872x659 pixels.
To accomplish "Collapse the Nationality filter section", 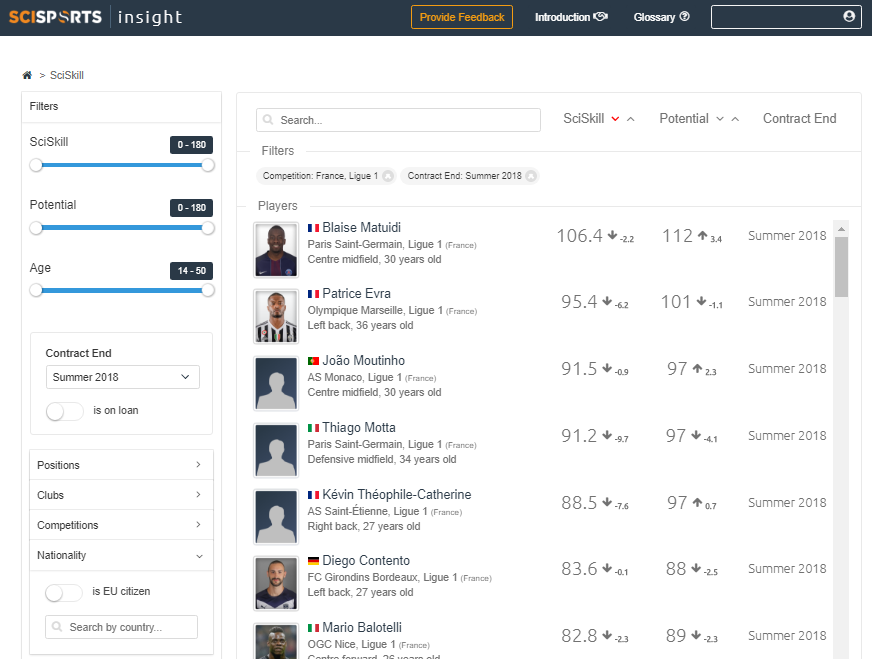I will [x=121, y=556].
